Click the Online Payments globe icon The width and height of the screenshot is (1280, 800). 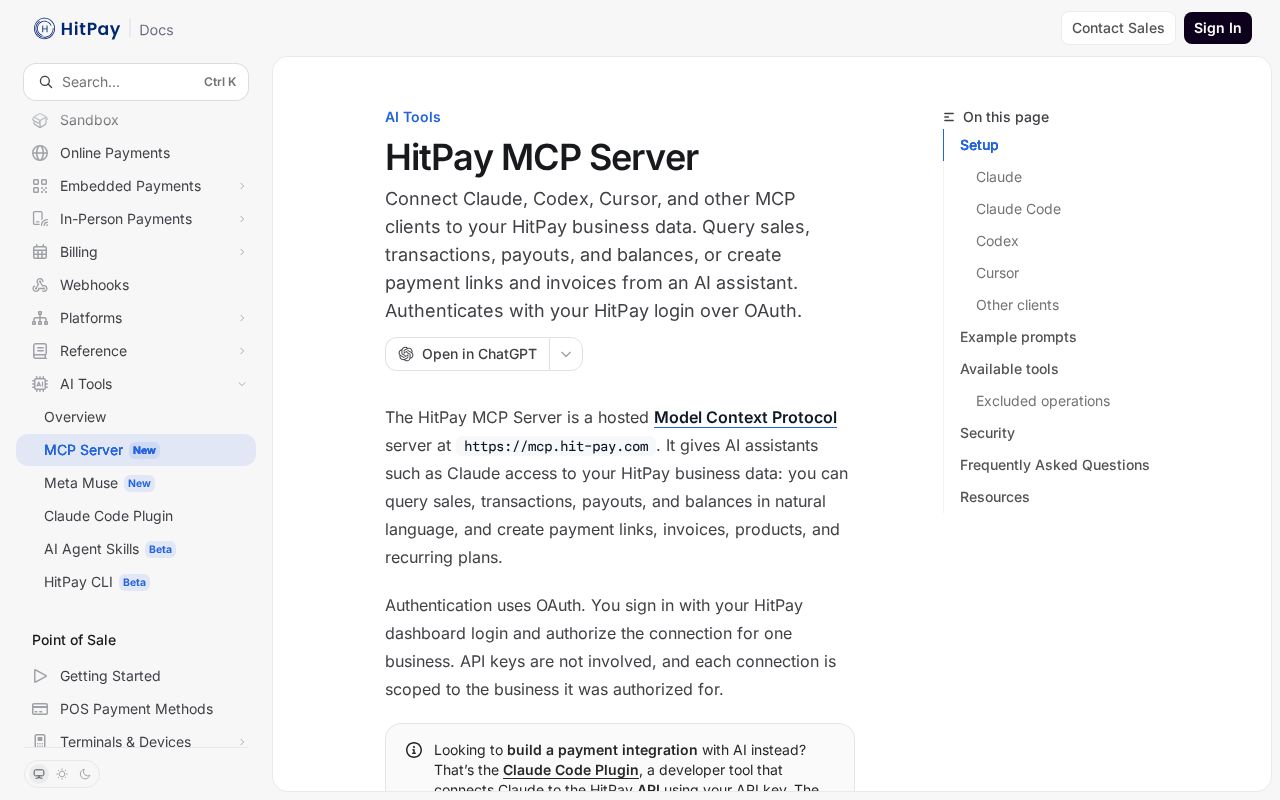[40, 153]
